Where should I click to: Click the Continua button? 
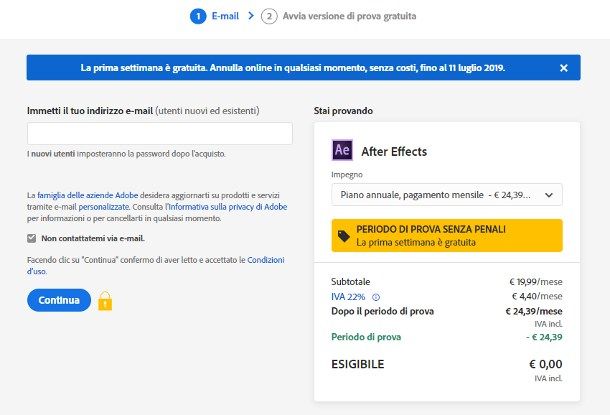pos(59,300)
